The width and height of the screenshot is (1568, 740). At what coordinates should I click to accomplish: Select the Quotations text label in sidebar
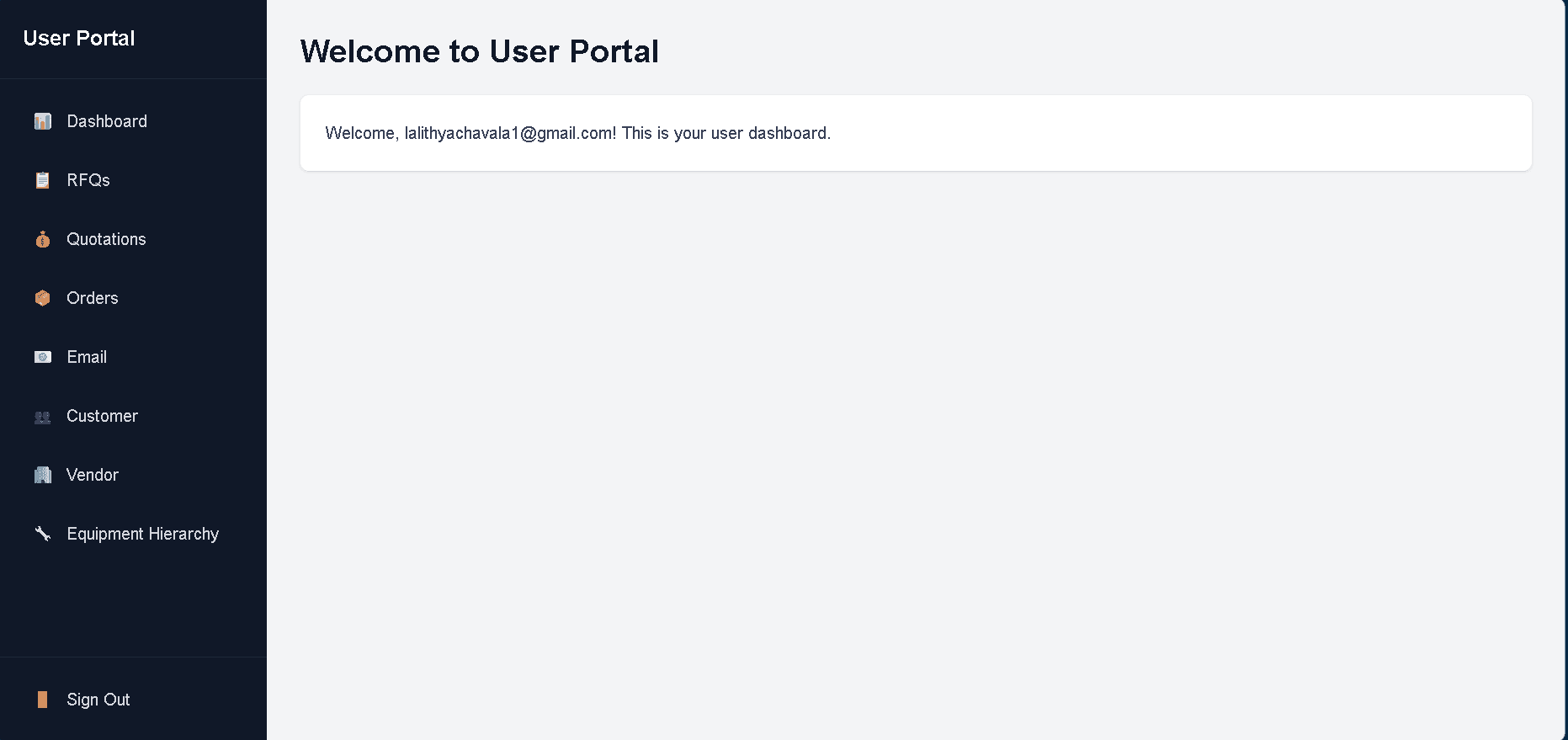(106, 239)
